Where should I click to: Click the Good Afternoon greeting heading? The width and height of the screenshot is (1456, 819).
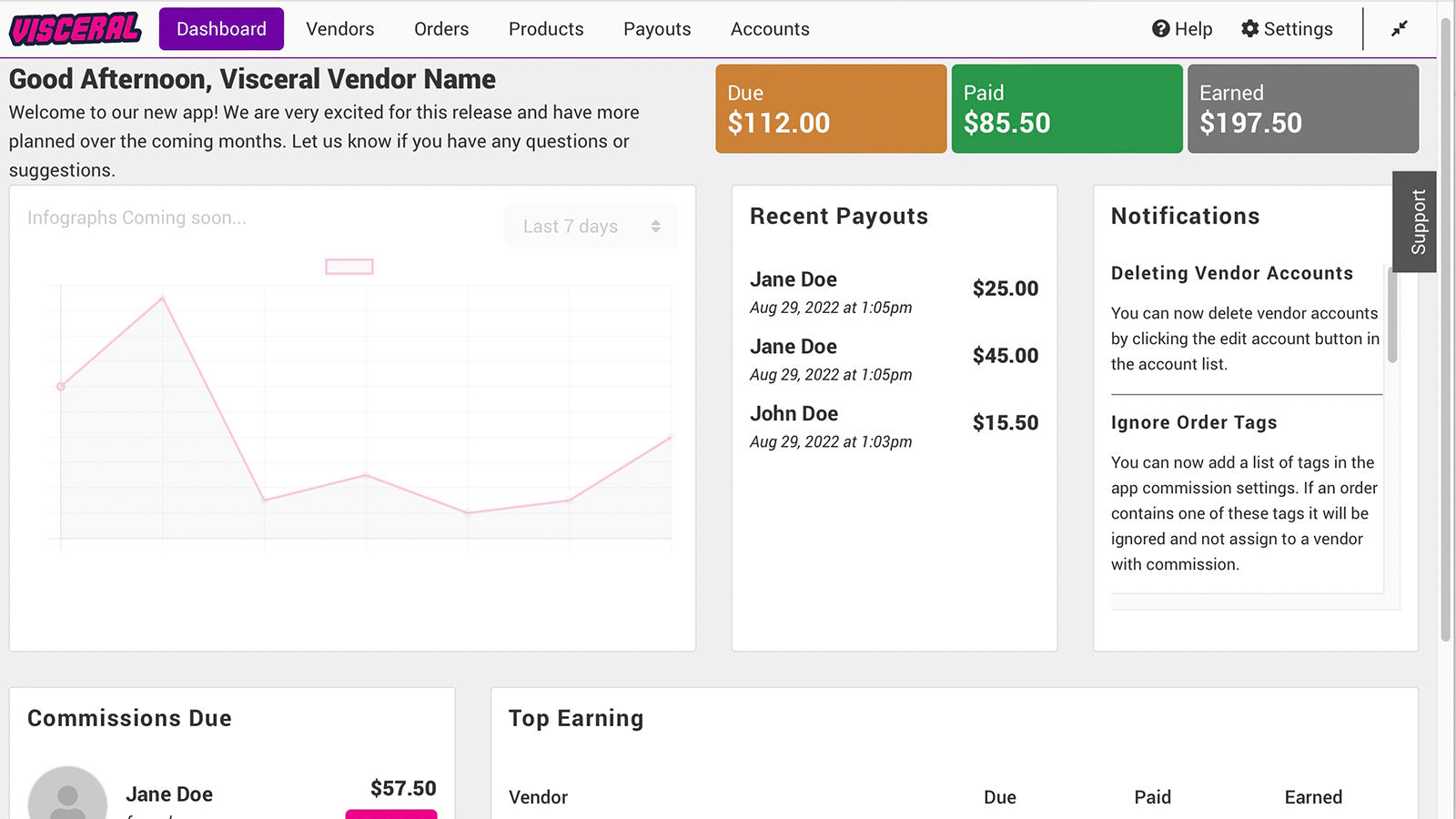click(252, 79)
